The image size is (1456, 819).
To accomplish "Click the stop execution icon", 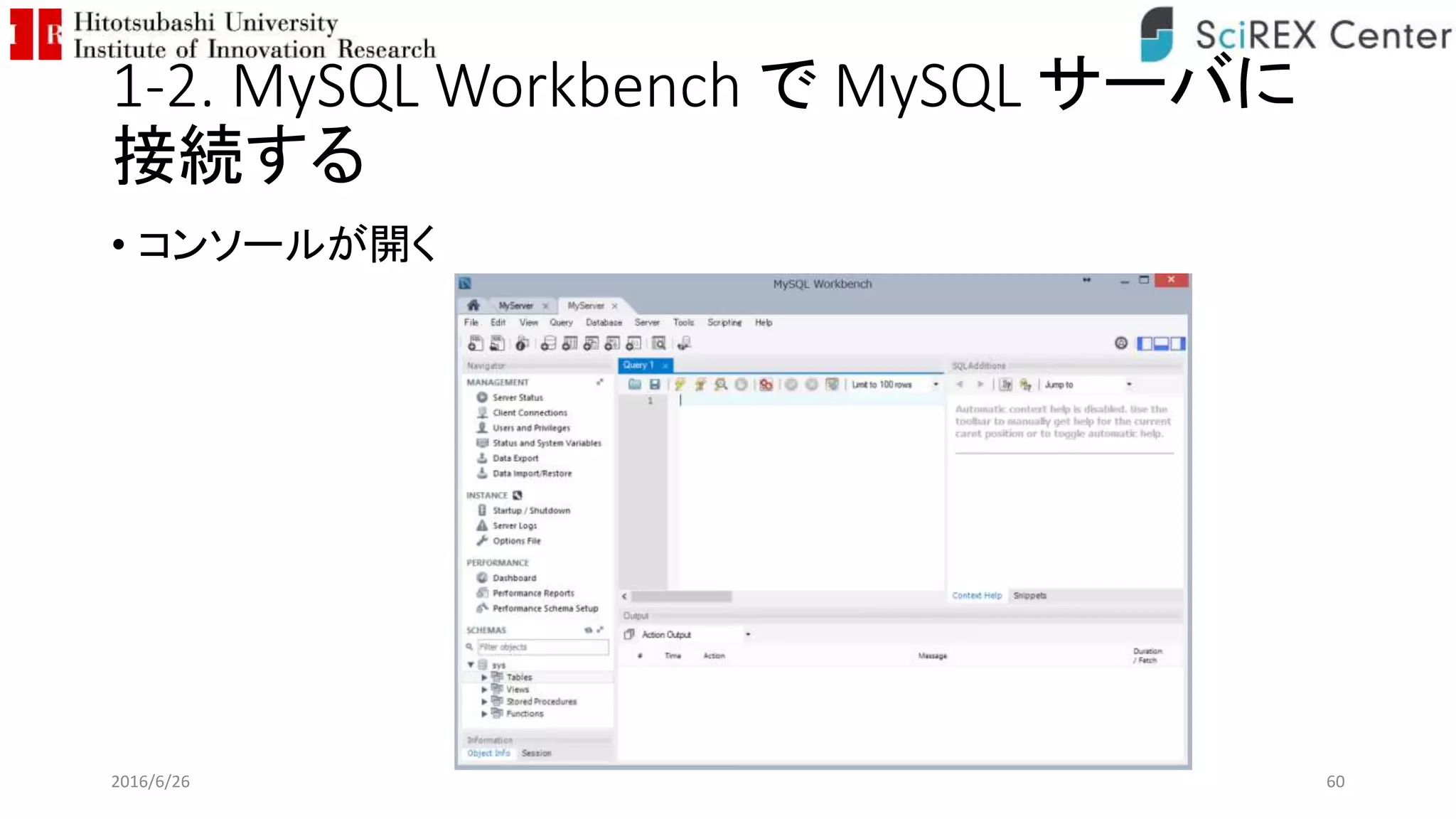I will (x=741, y=384).
